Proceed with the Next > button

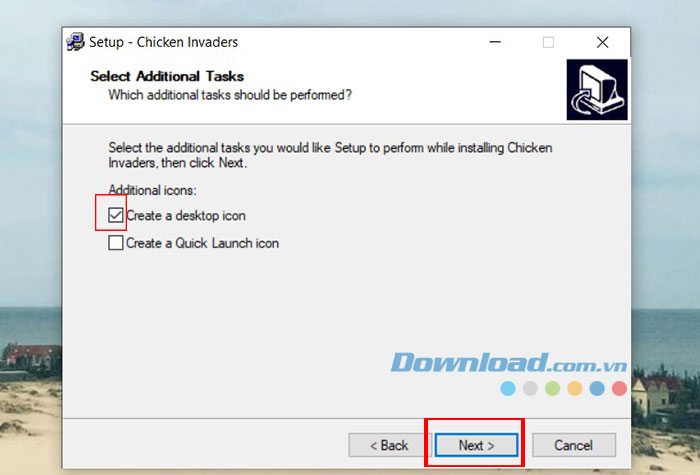point(476,445)
